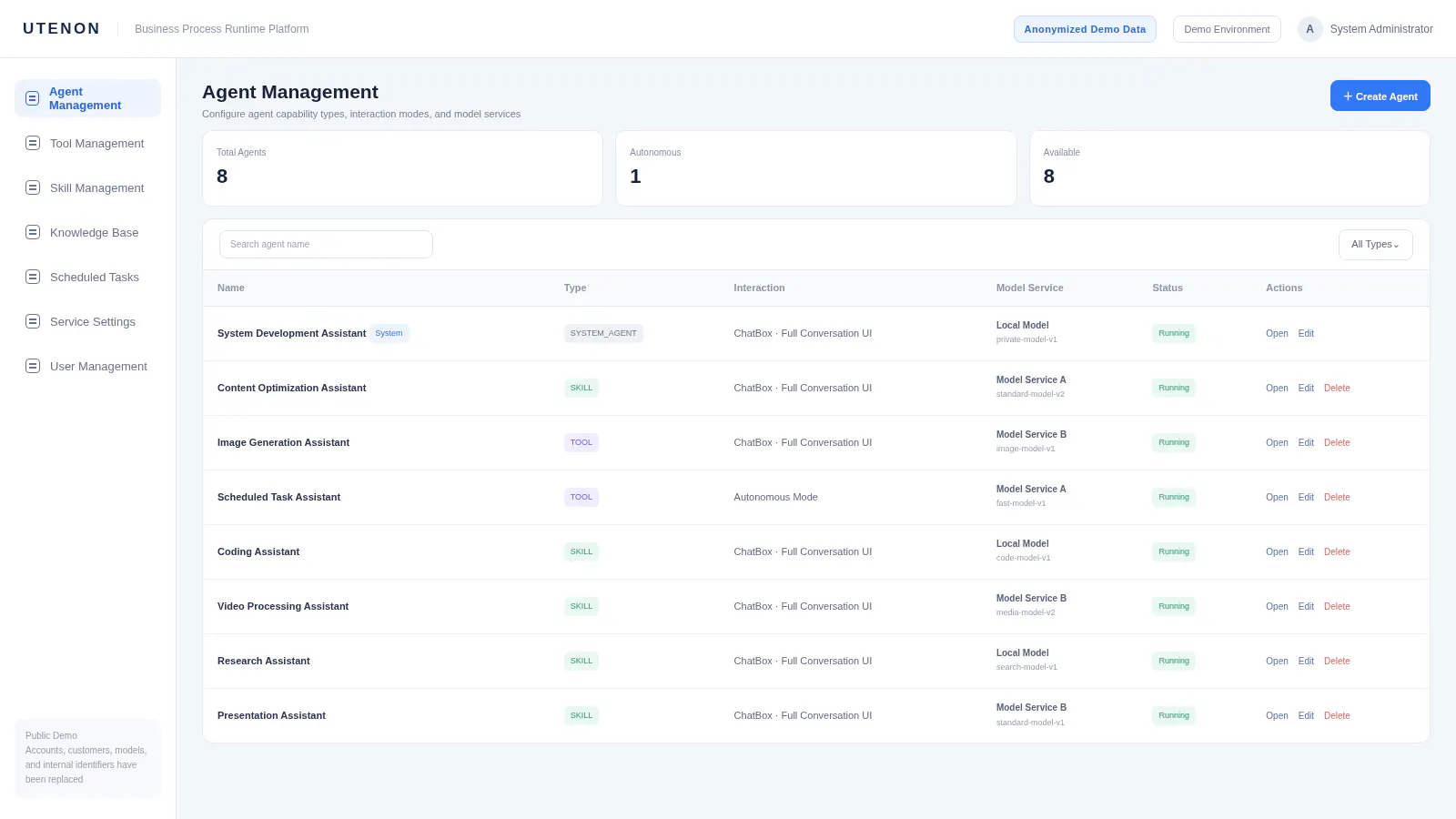The width and height of the screenshot is (1456, 819).
Task: Open the Tool Management menu item
Action: tap(87, 143)
